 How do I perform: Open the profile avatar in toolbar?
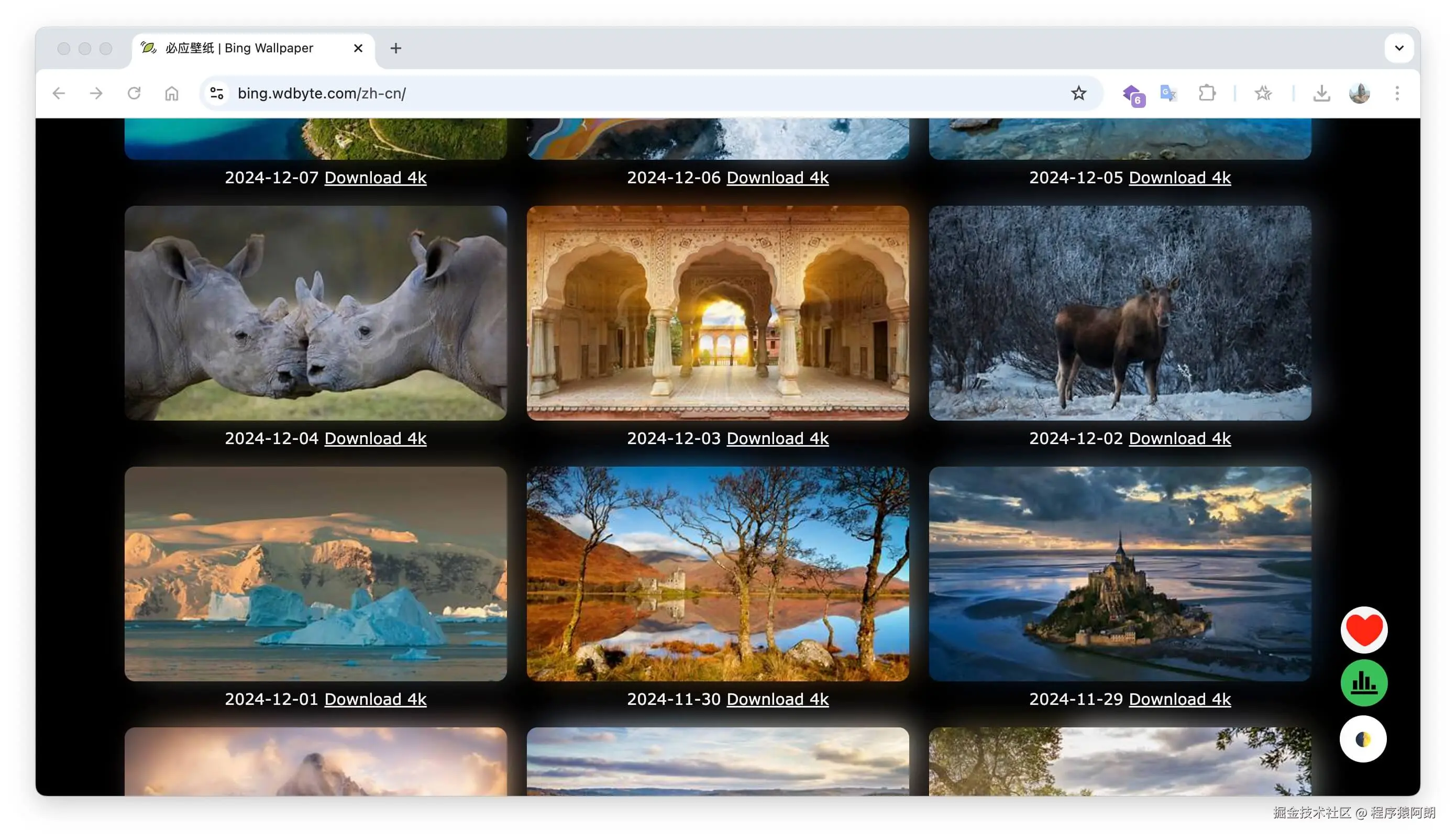coord(1359,93)
